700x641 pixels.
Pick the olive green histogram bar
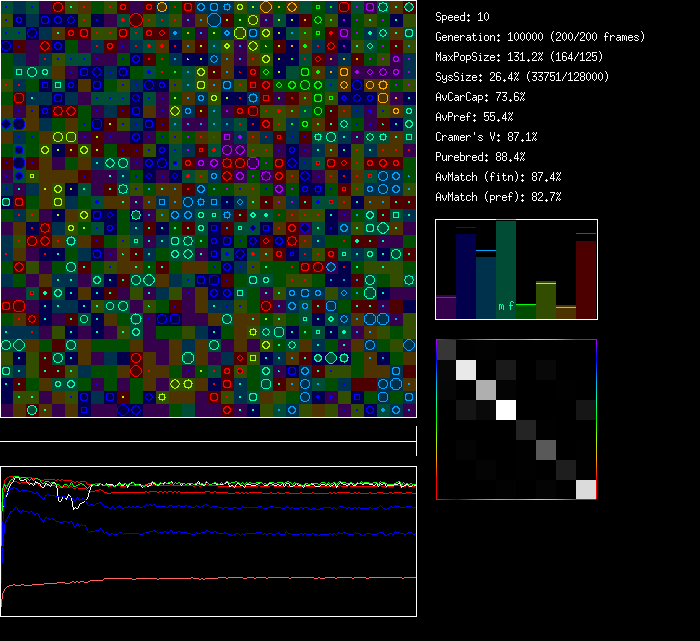[546, 300]
